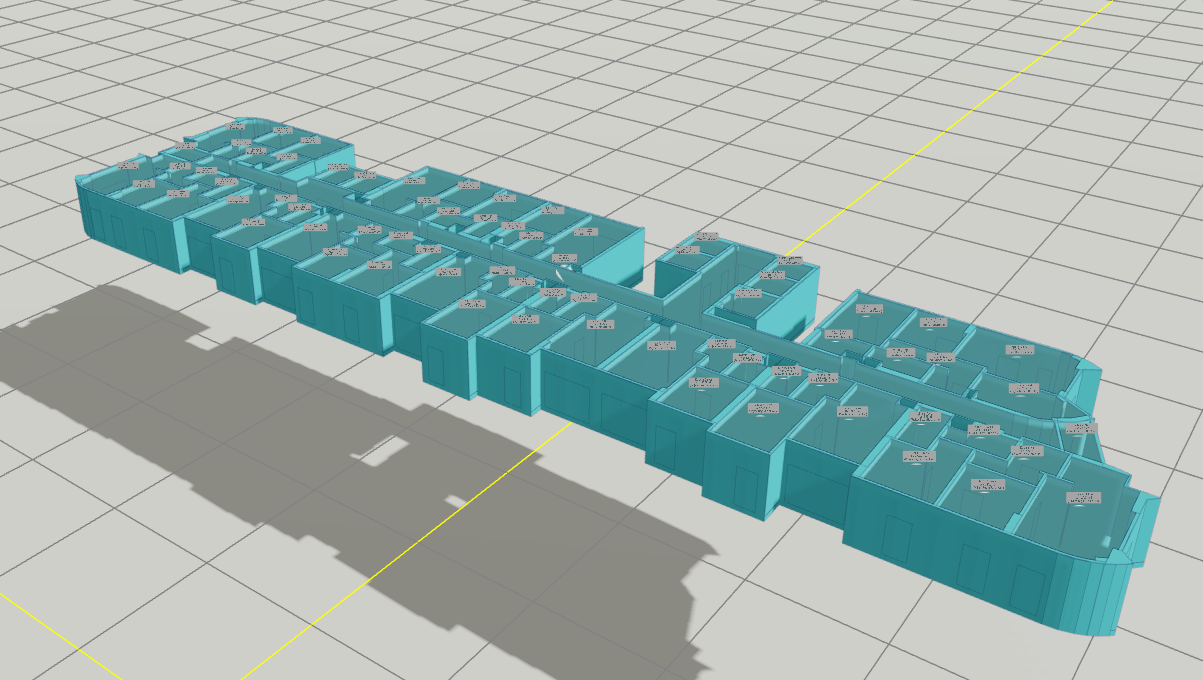
Task: Click the label in the large upper-right wing room
Action: [x=1019, y=349]
